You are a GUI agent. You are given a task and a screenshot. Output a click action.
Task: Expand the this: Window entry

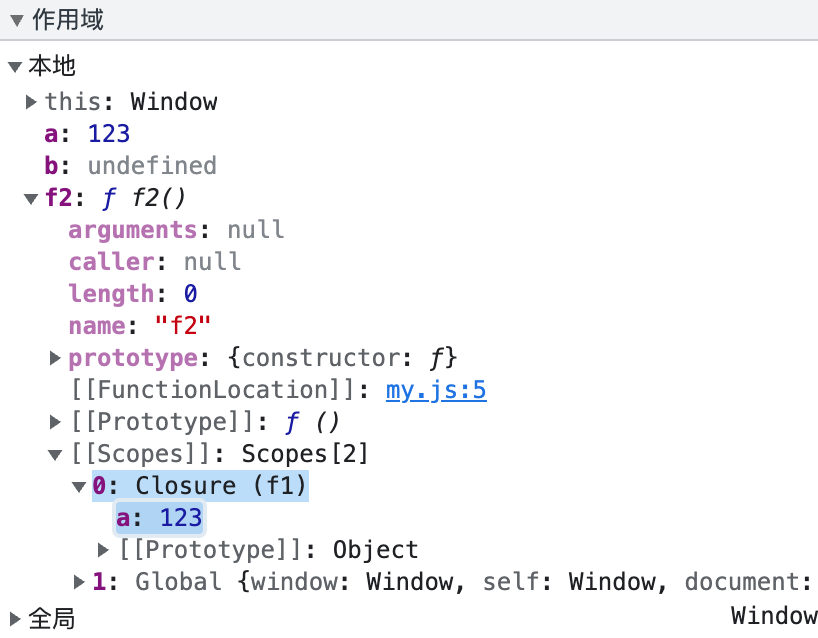[x=32, y=101]
